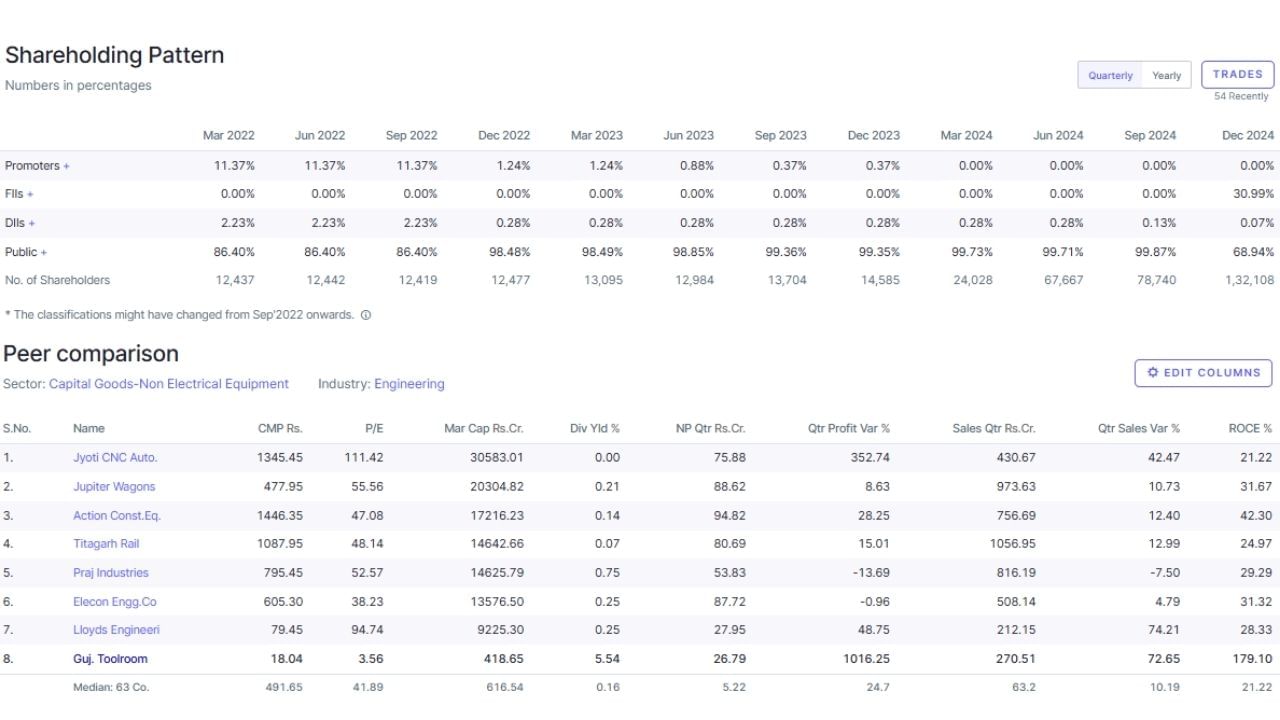Open the Engineering industry link

[409, 384]
